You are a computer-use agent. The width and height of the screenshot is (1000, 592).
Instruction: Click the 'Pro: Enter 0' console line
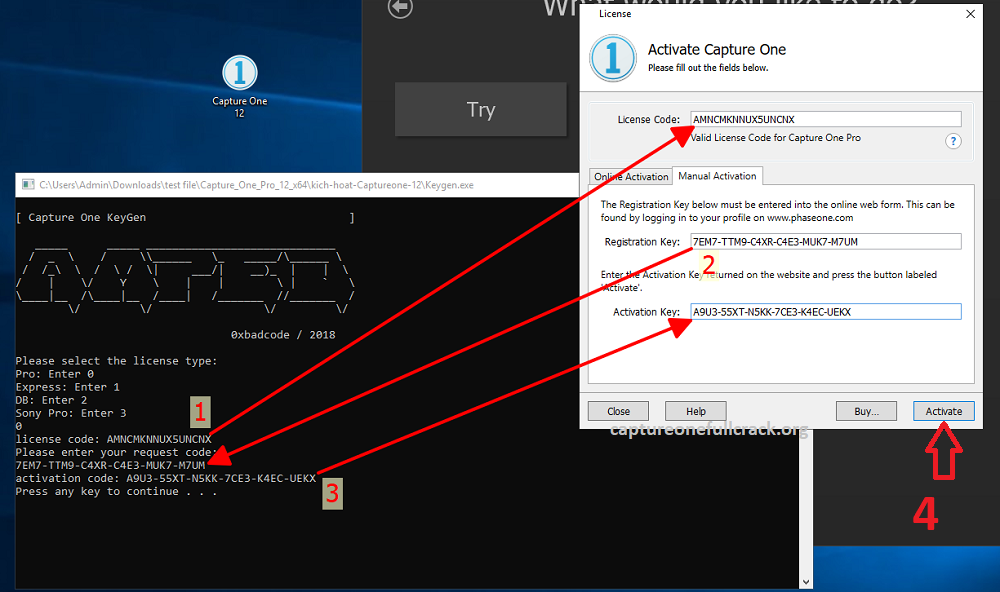point(55,374)
